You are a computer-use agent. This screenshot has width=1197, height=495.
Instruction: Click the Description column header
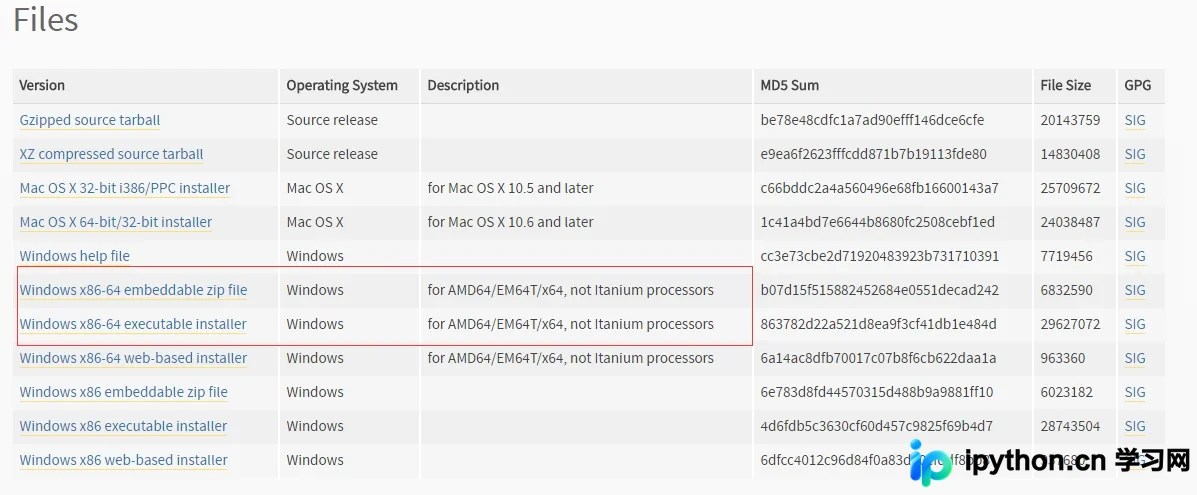(x=463, y=86)
